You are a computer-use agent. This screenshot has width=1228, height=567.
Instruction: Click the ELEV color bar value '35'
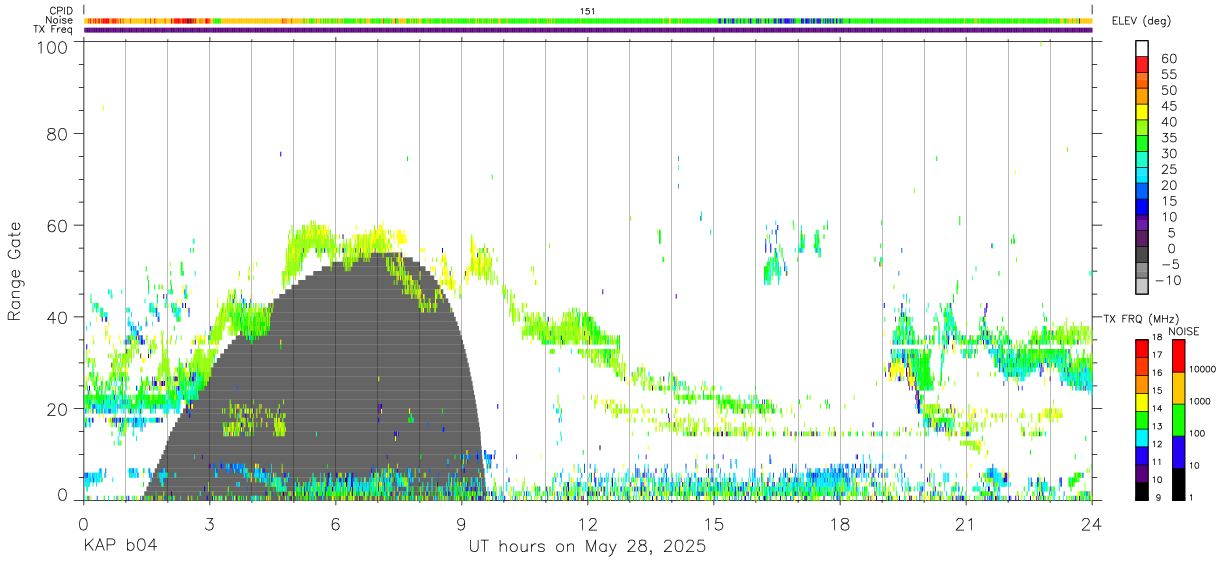pyautogui.click(x=1168, y=138)
